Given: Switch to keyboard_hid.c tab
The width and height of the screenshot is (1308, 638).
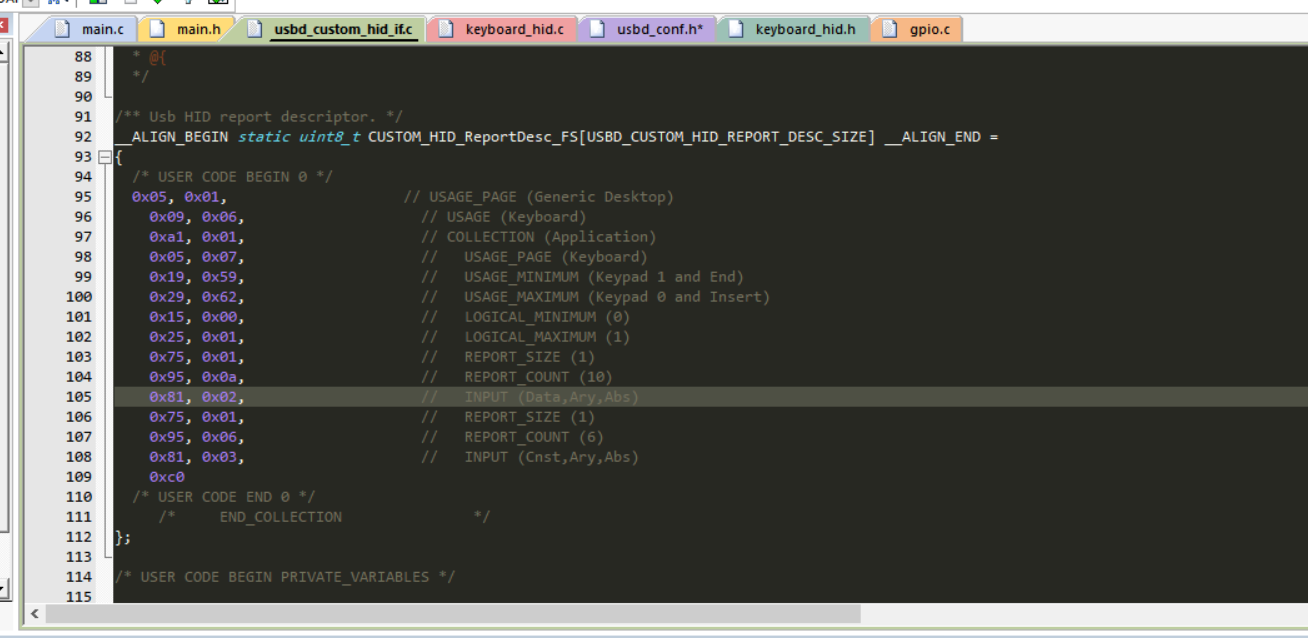Looking at the screenshot, I should point(502,29).
